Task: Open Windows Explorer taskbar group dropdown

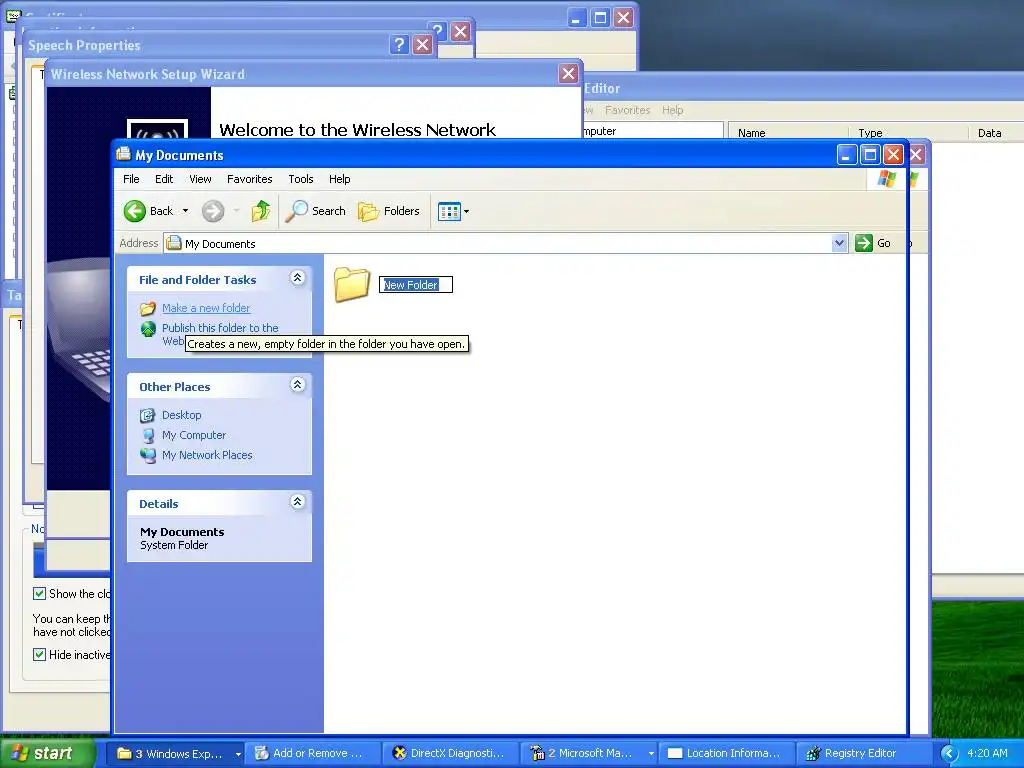Action: point(238,754)
